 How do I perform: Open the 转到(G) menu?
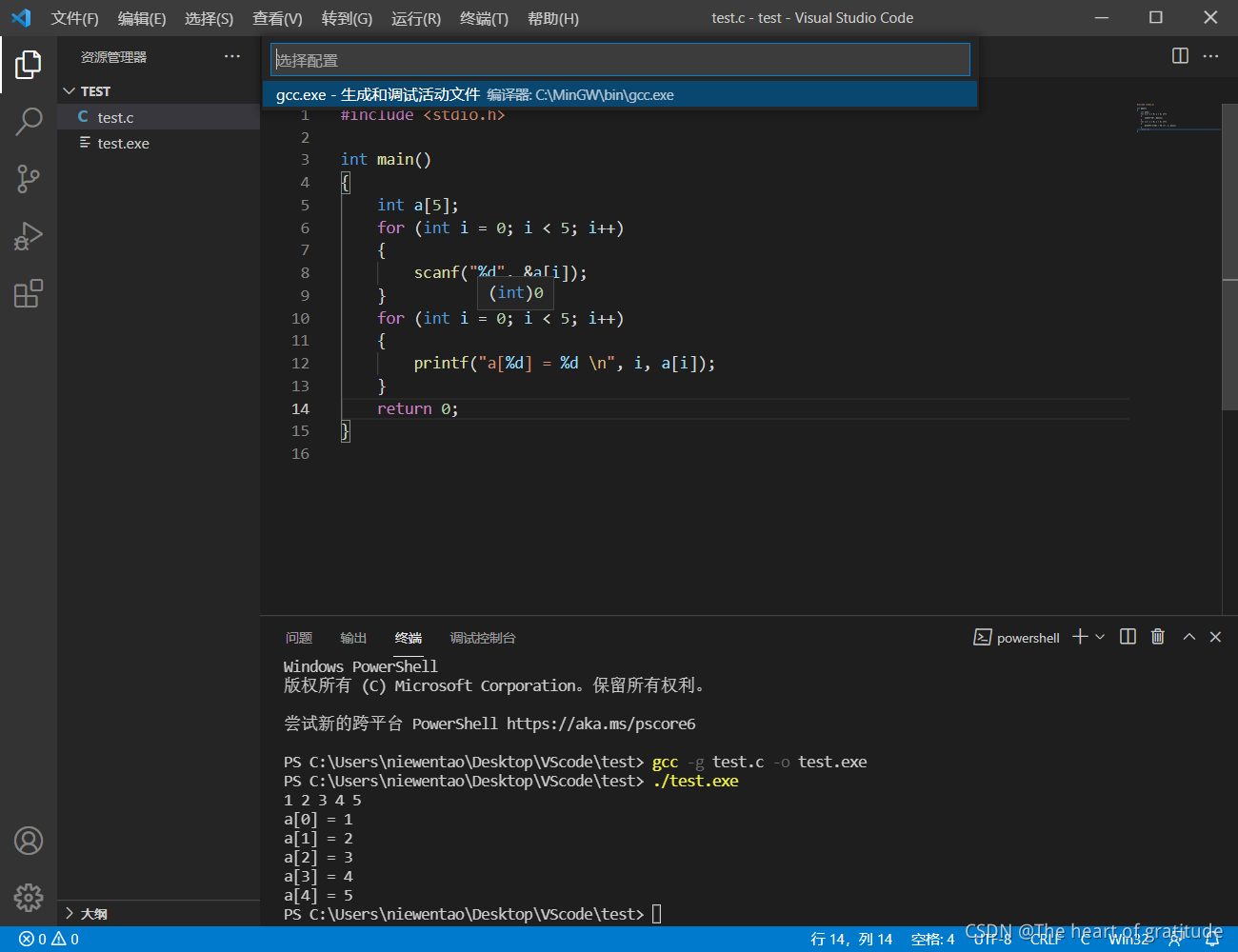[347, 18]
